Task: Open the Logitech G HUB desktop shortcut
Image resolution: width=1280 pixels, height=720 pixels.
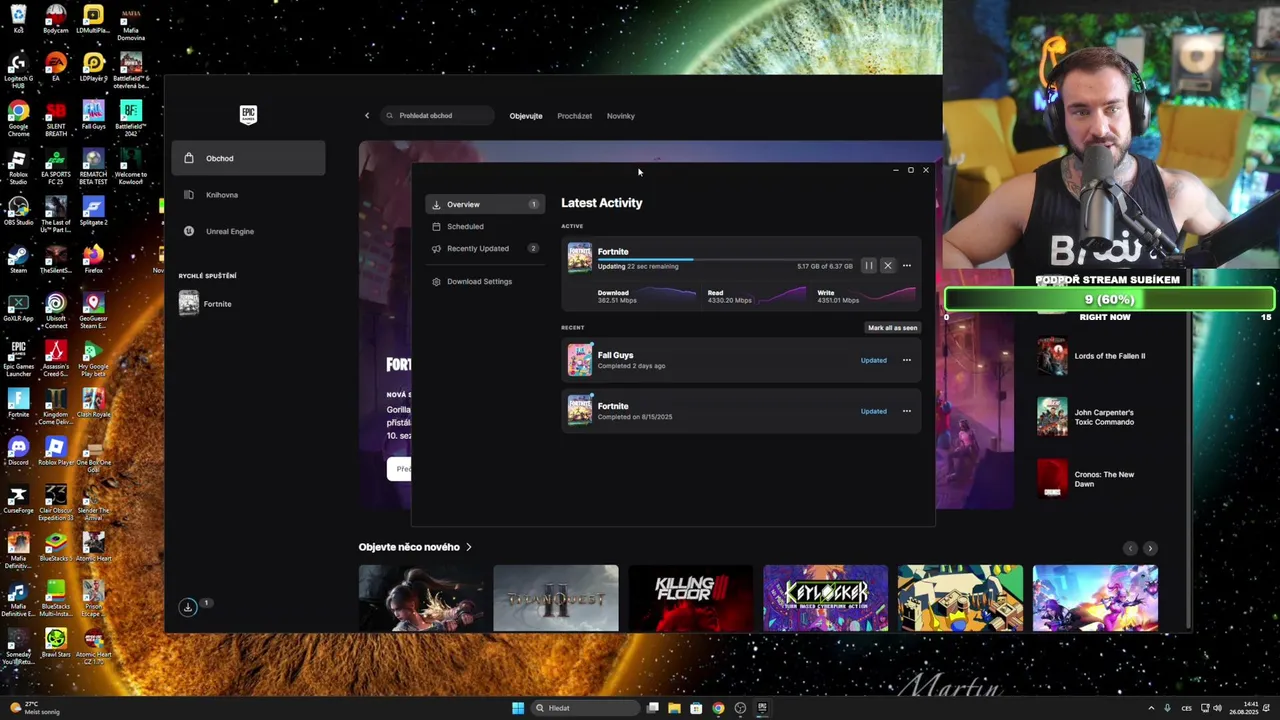Action: [18, 70]
